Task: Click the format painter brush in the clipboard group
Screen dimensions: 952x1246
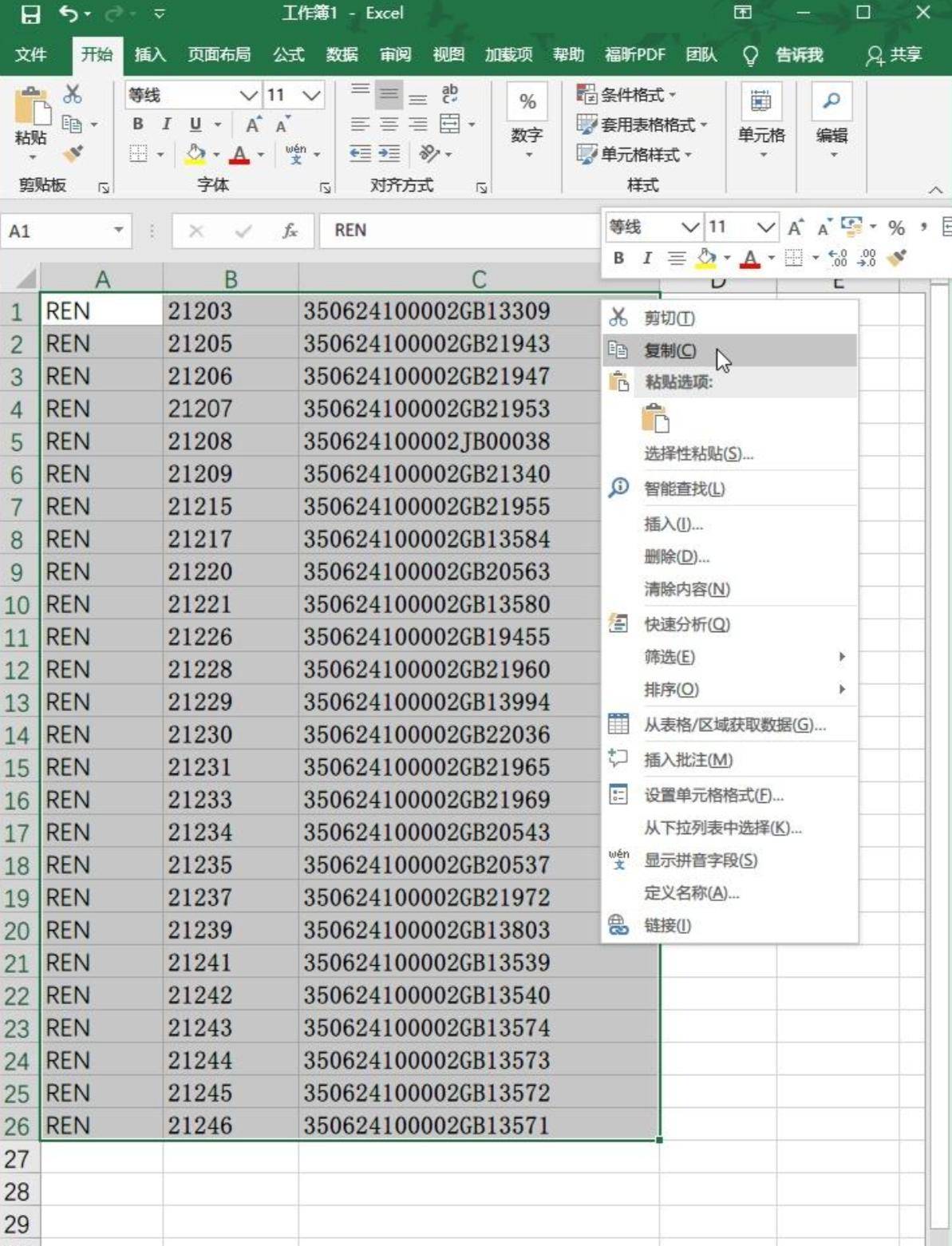Action: click(x=73, y=153)
